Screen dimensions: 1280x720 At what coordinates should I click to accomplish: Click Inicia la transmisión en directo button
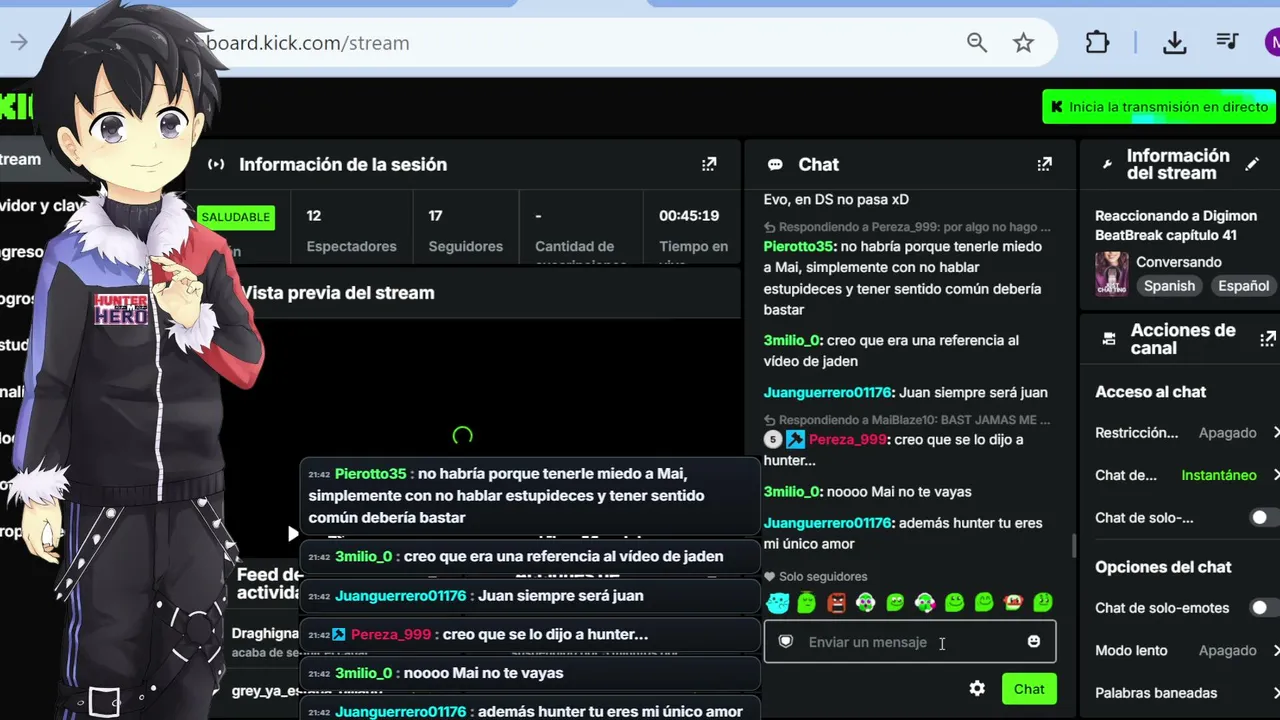coord(1159,107)
